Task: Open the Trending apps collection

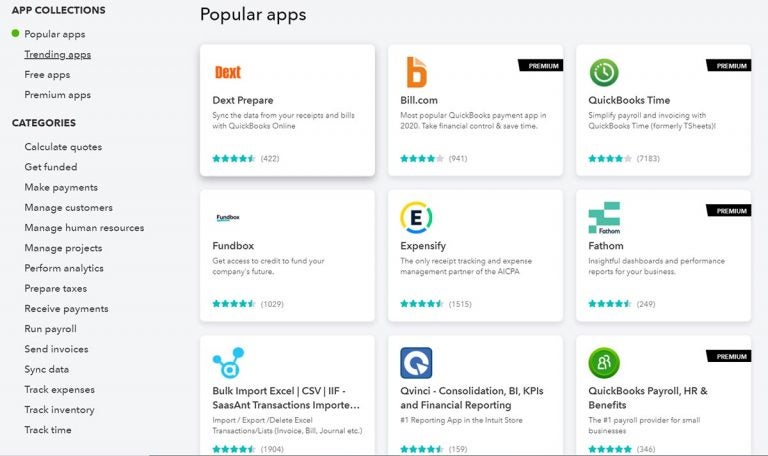Action: tap(58, 54)
